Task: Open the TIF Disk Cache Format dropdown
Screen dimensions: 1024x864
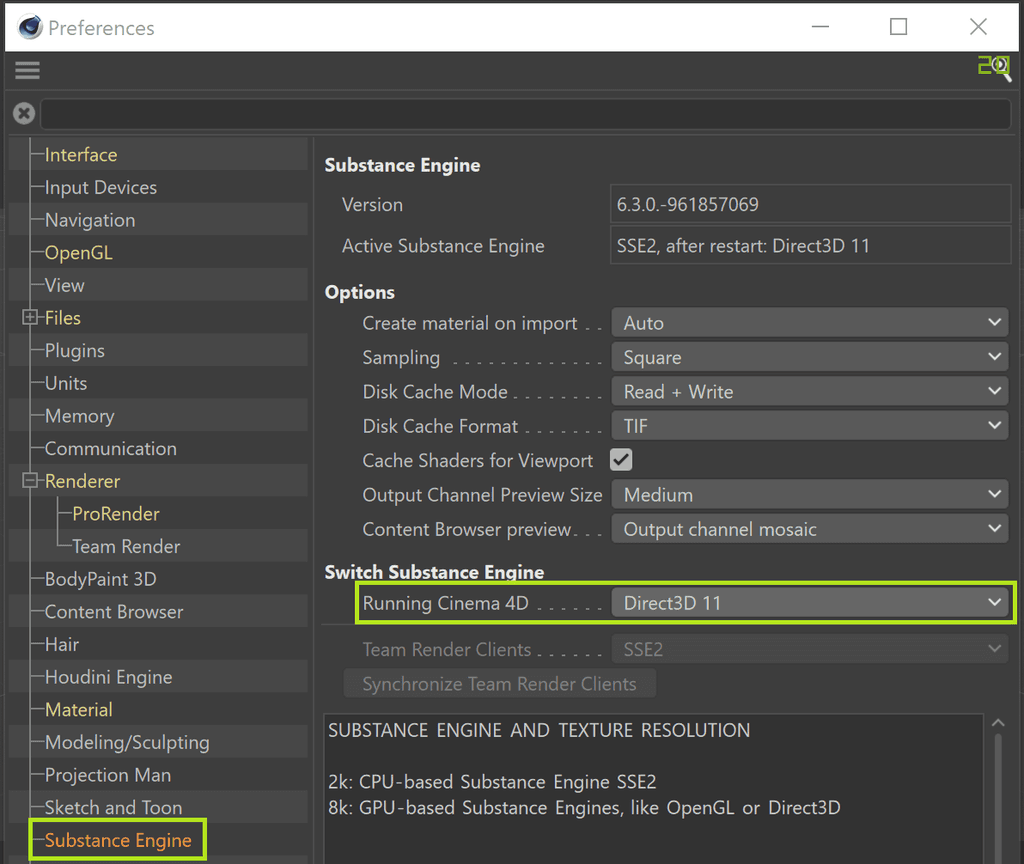Action: coord(809,425)
